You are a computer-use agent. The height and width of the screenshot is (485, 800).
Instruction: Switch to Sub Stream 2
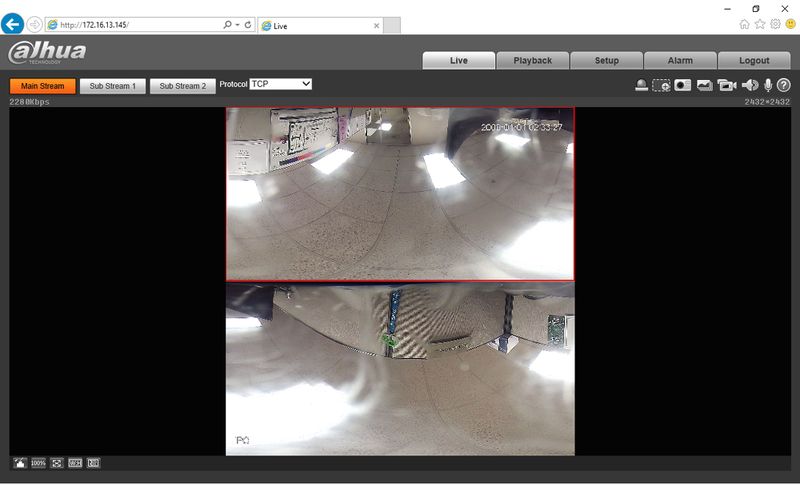point(183,86)
